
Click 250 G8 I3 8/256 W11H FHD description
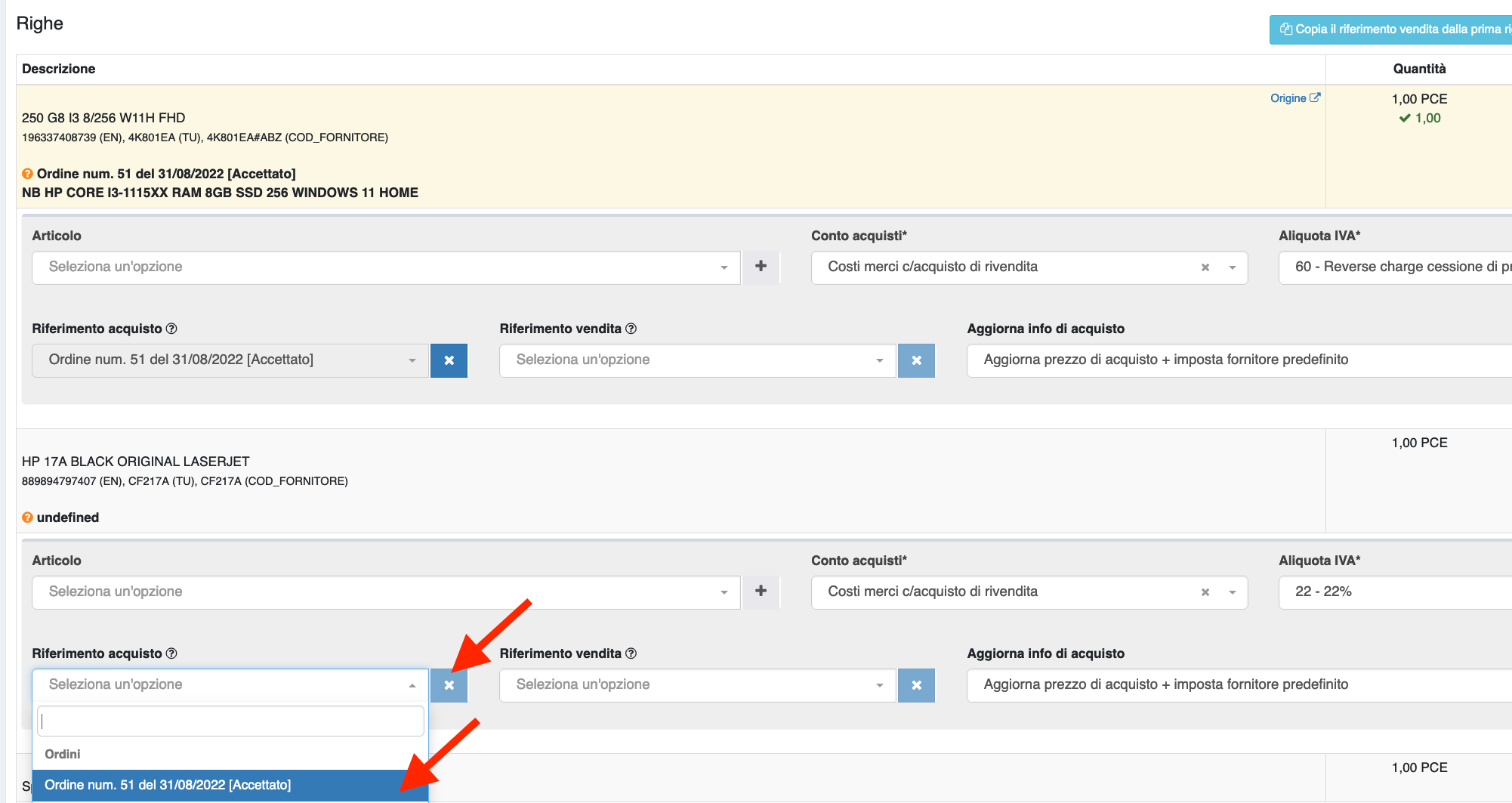point(103,118)
